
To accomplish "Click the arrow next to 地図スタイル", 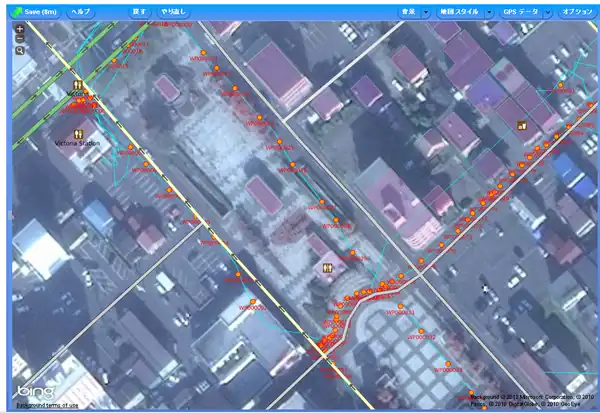I will [490, 11].
